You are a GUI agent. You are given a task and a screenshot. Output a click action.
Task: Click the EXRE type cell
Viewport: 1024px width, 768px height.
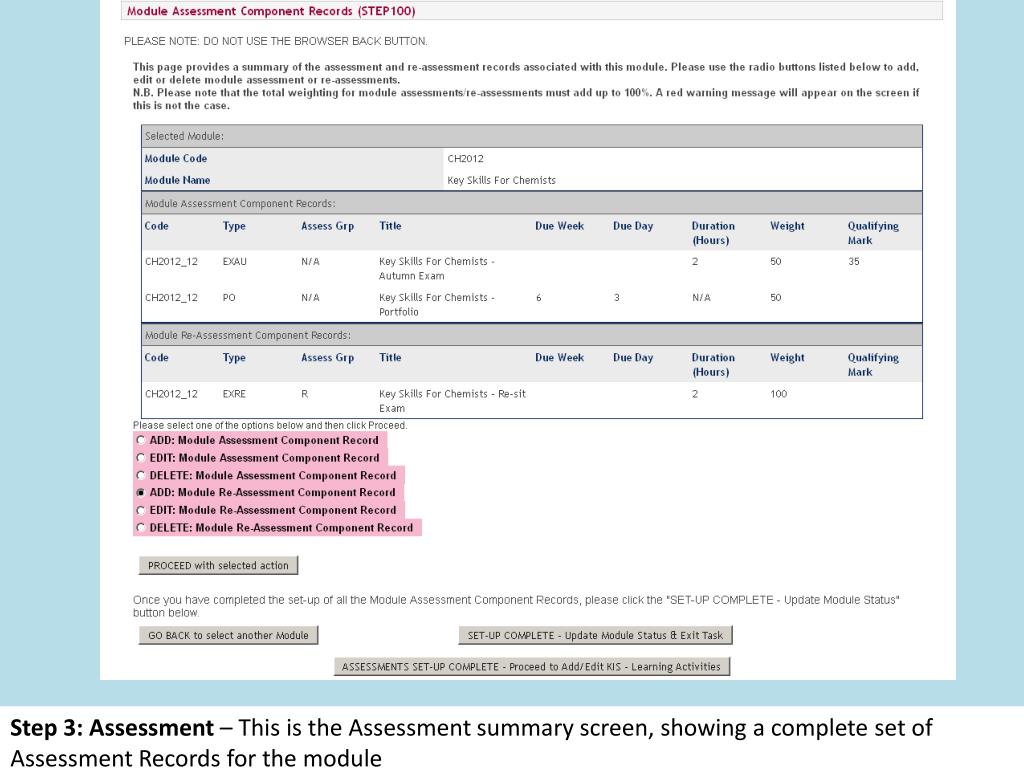(x=234, y=394)
